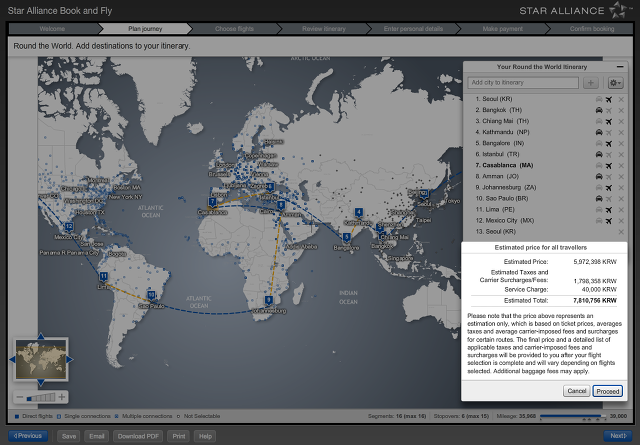Remove Casablanca (MA) from itinerary
640x445 pixels.
pos(621,165)
